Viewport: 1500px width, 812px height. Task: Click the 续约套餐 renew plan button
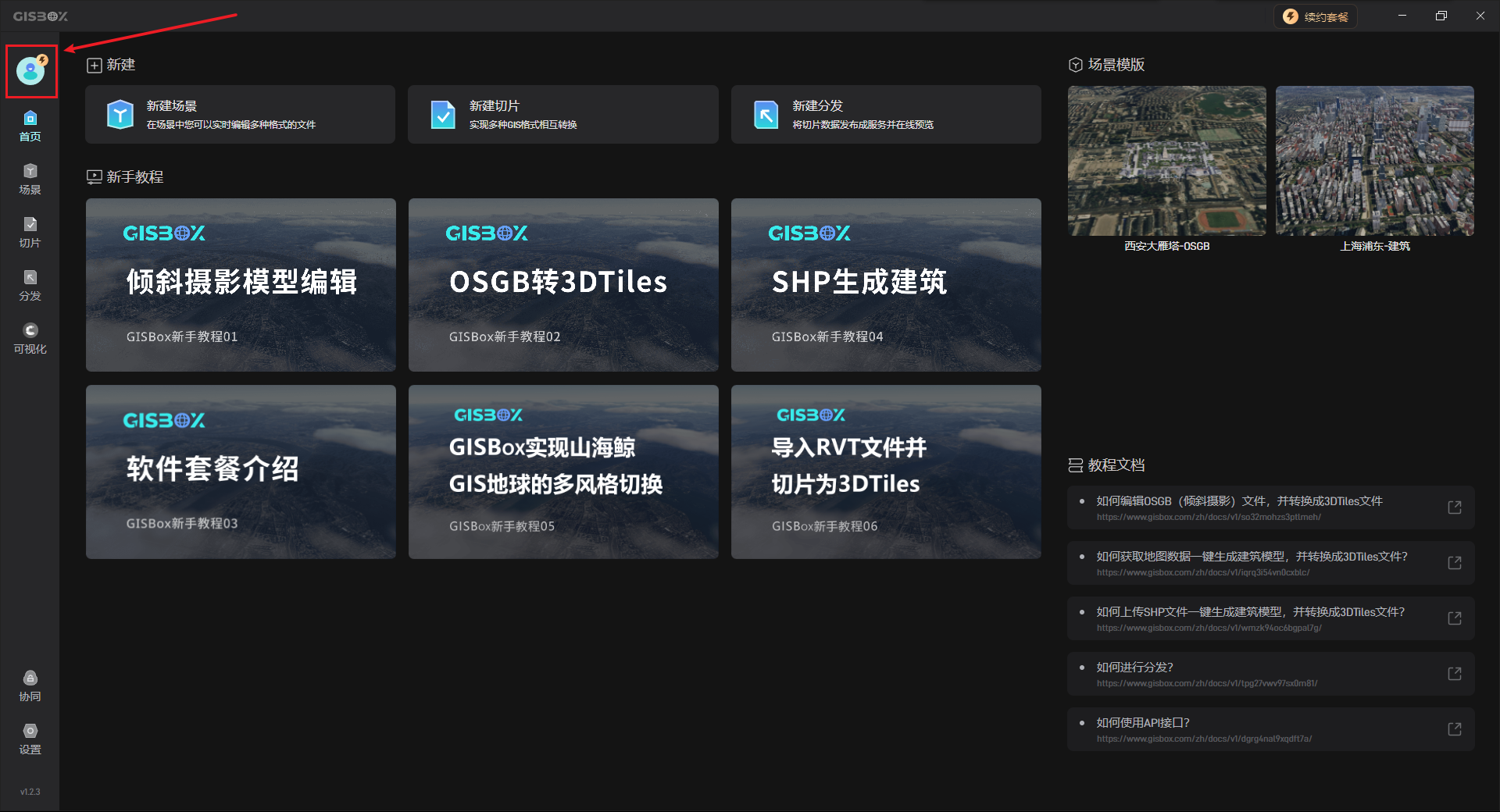pyautogui.click(x=1316, y=16)
